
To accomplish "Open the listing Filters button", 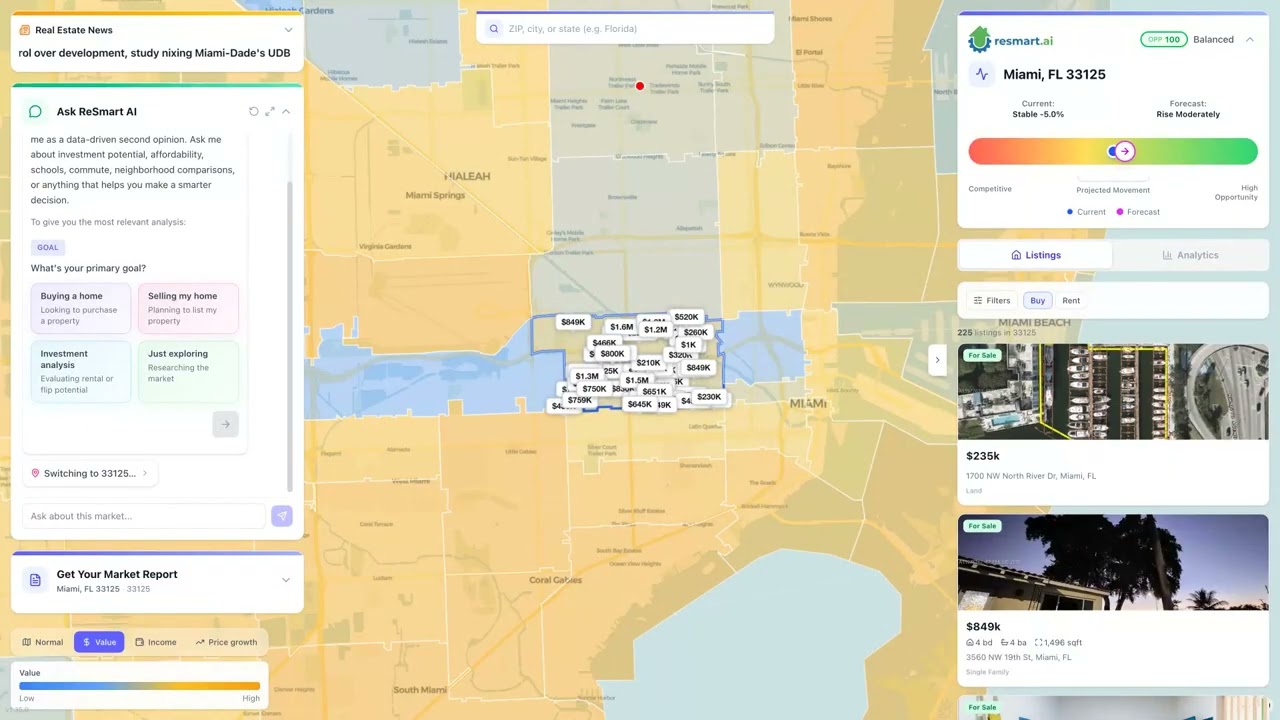I will click(992, 300).
